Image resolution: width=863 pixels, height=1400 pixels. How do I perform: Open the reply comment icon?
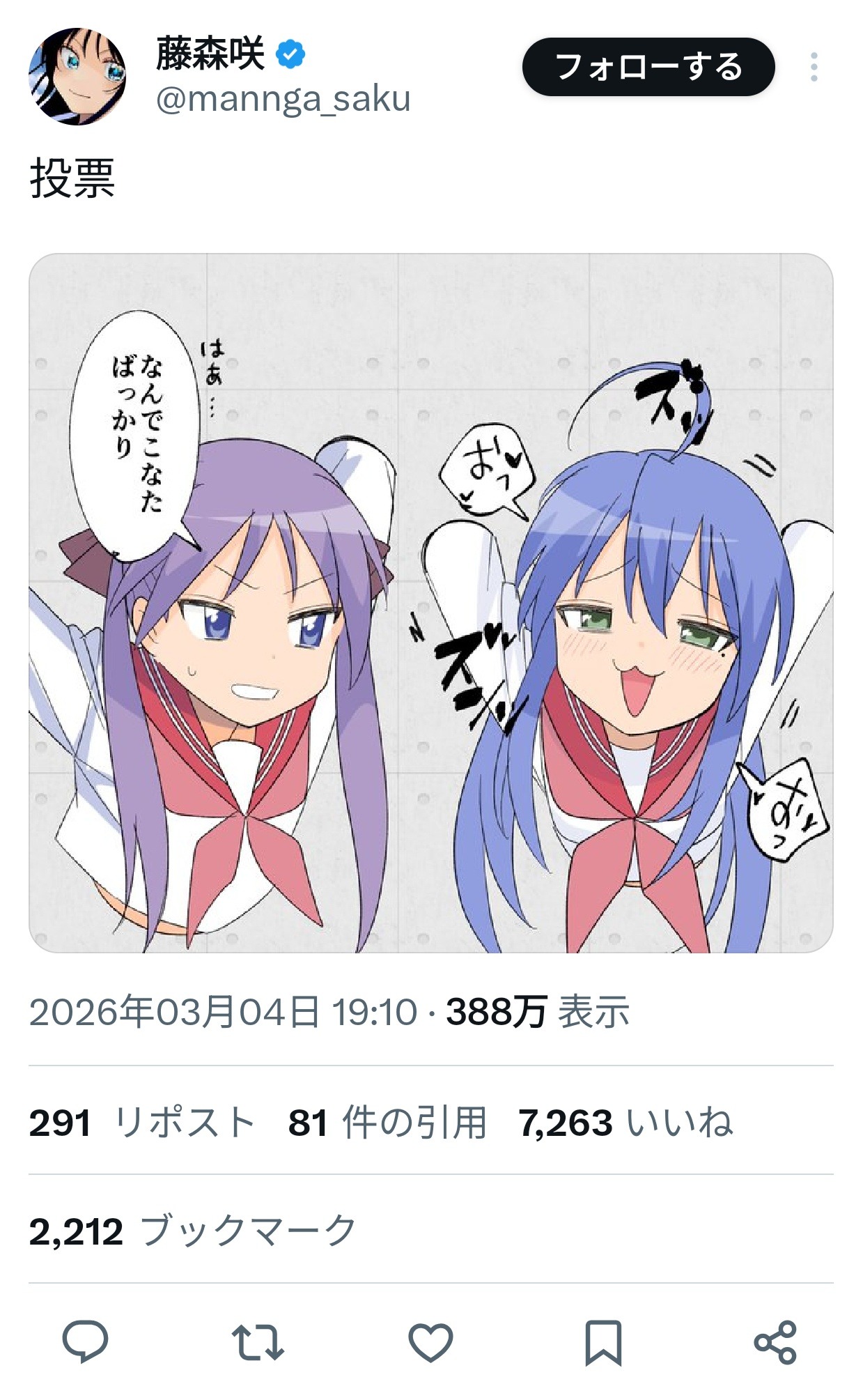[x=85, y=1341]
